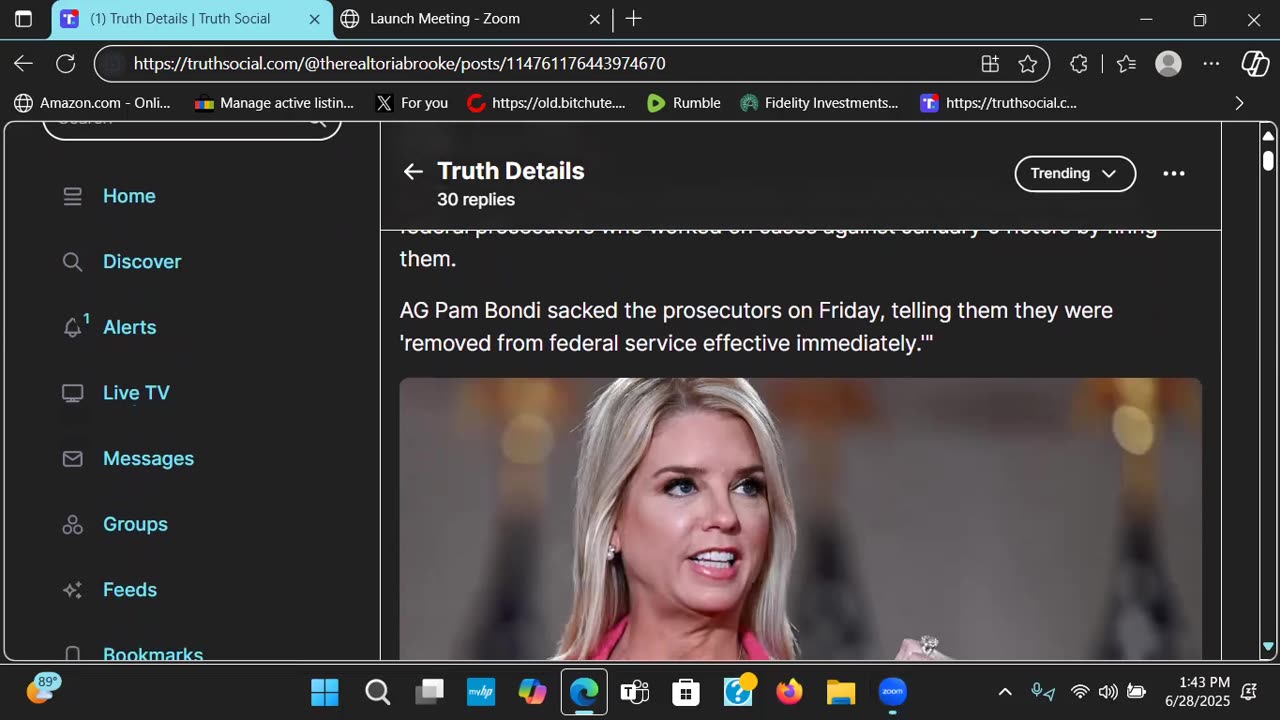Open File Explorer on the taskbar
This screenshot has width=1280, height=720.
[841, 692]
